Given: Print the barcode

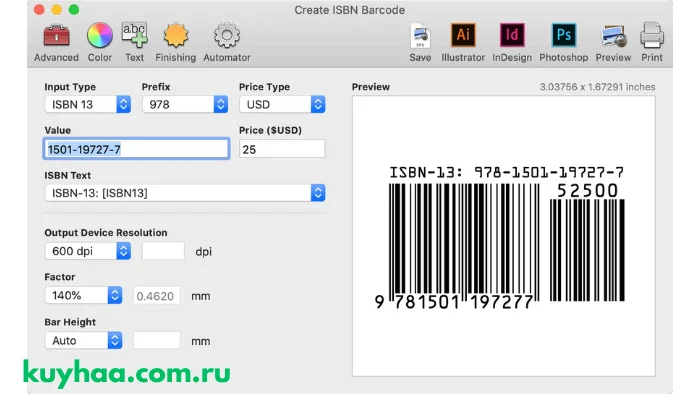Looking at the screenshot, I should (652, 36).
